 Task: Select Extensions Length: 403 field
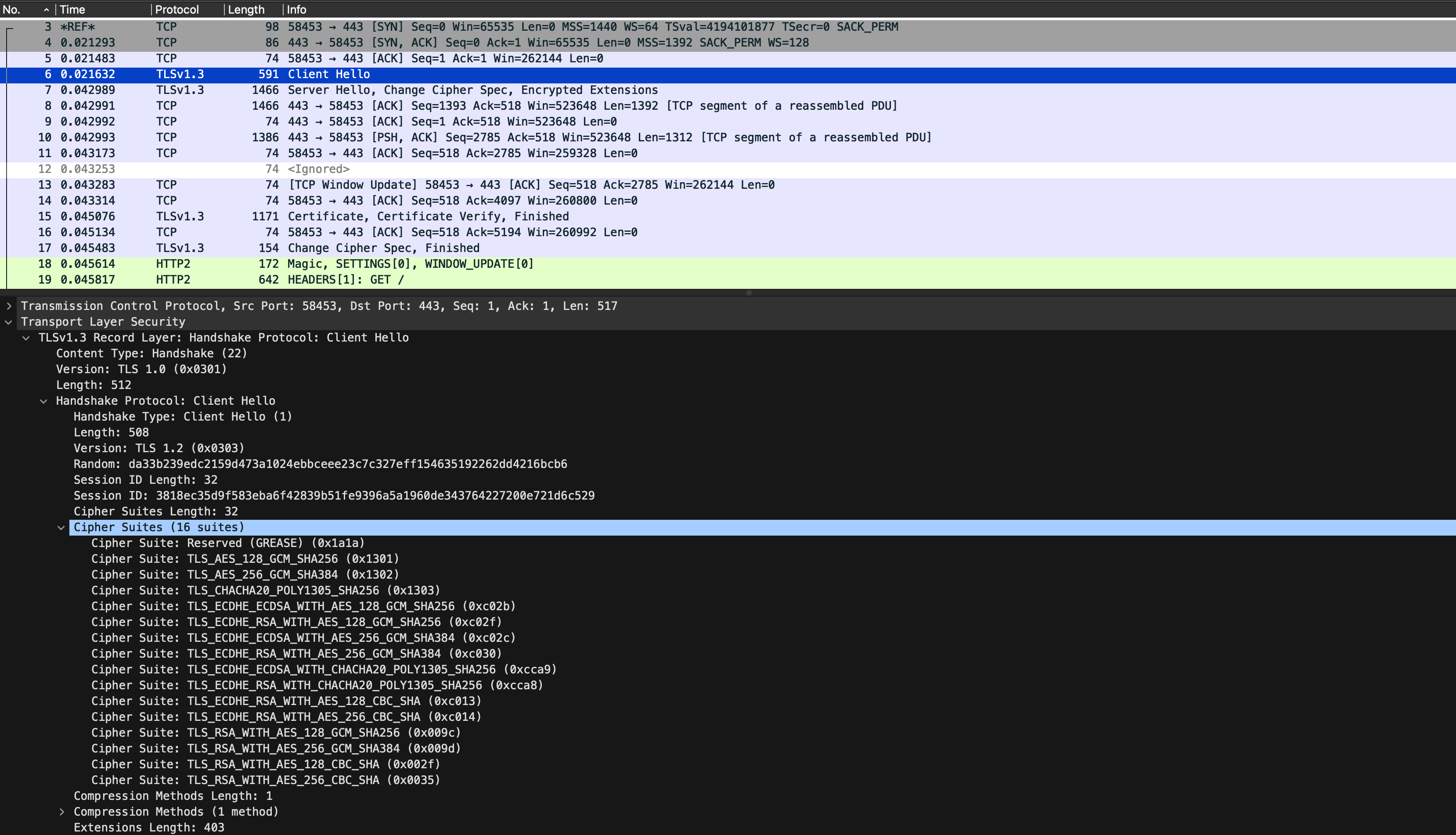(x=148, y=828)
